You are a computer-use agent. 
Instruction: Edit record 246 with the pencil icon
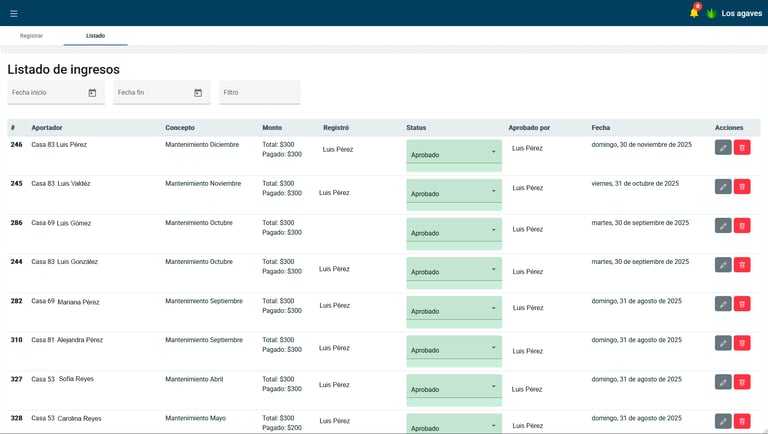(x=723, y=147)
